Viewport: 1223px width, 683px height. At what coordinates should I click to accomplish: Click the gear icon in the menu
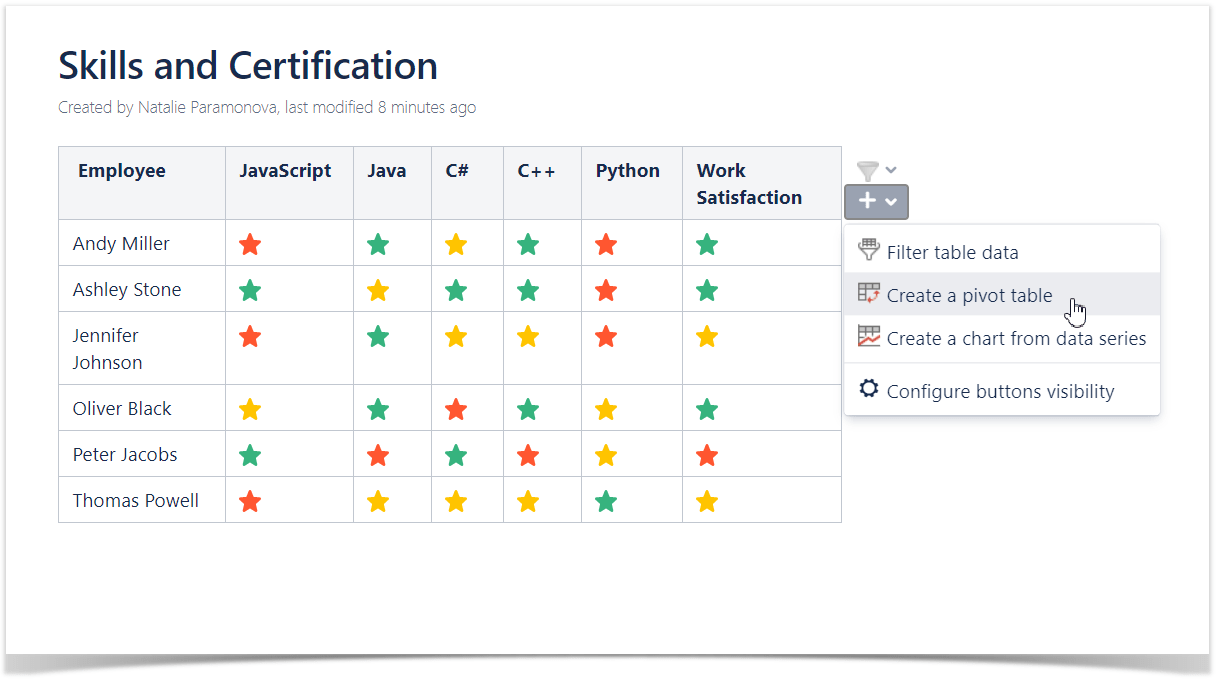pyautogui.click(x=869, y=389)
